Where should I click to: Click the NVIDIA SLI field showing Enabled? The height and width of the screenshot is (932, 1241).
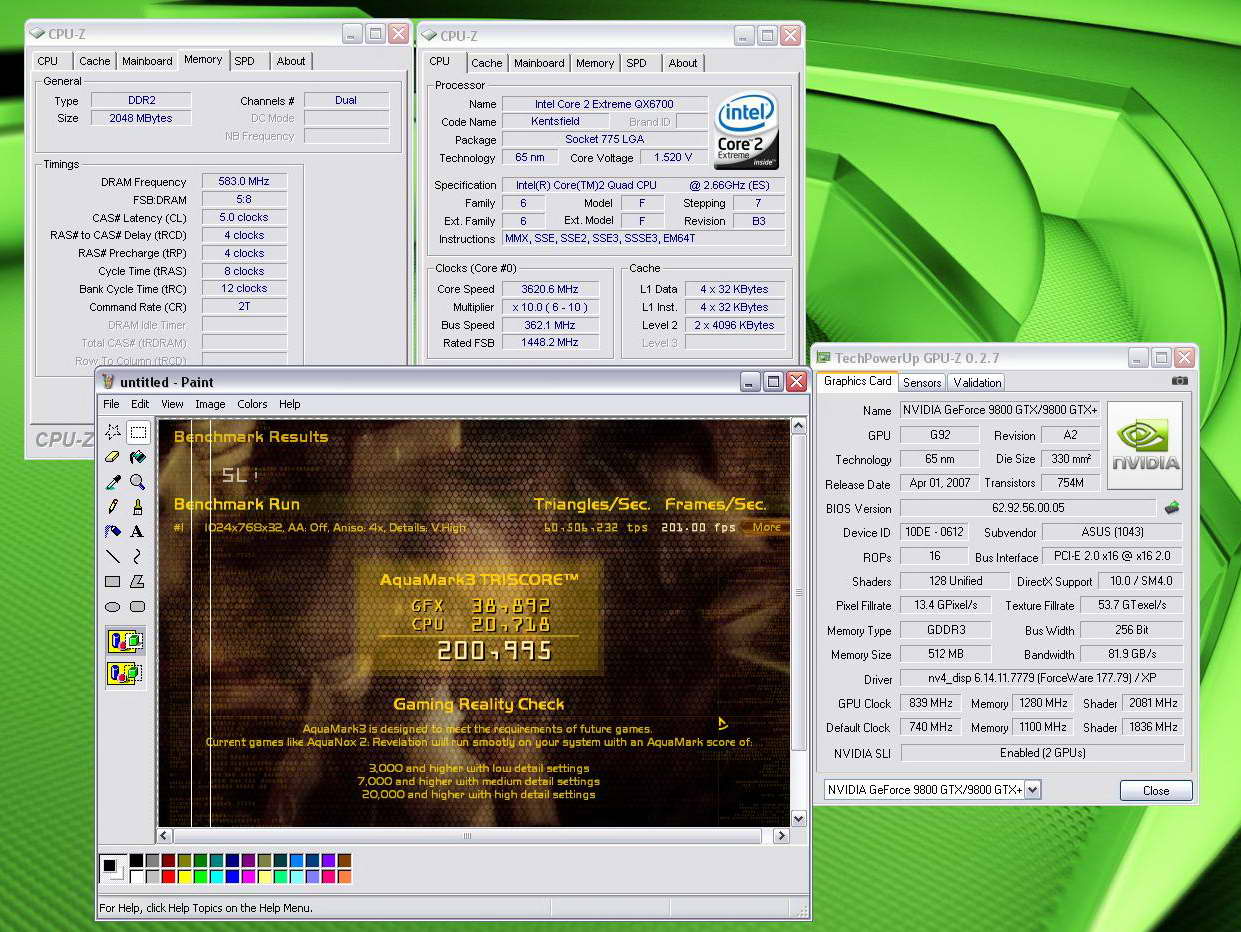1042,753
